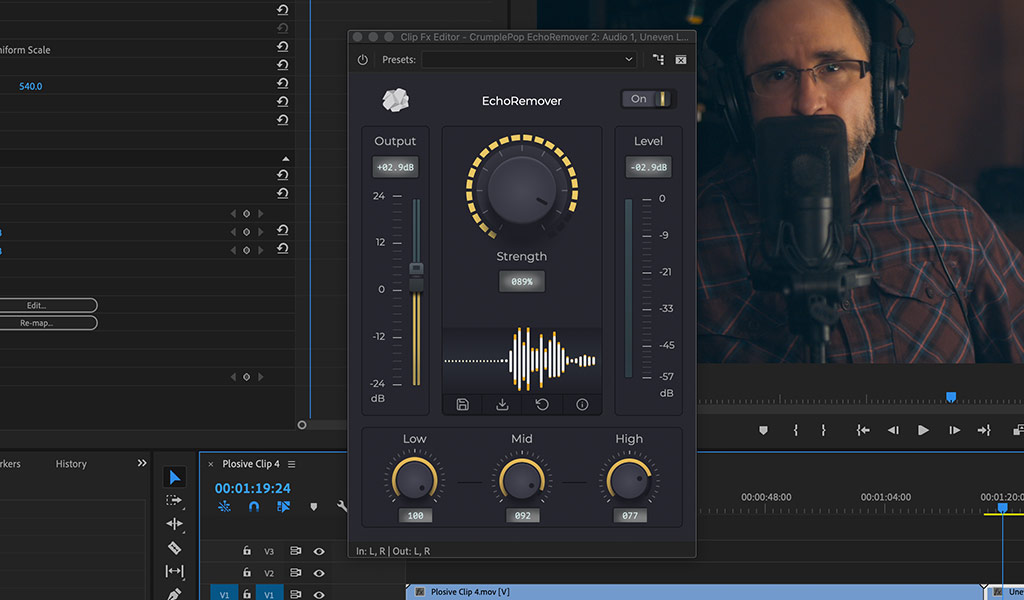Click the 00:01:19:24 playhead timecode
1024x600 pixels.
pos(253,488)
